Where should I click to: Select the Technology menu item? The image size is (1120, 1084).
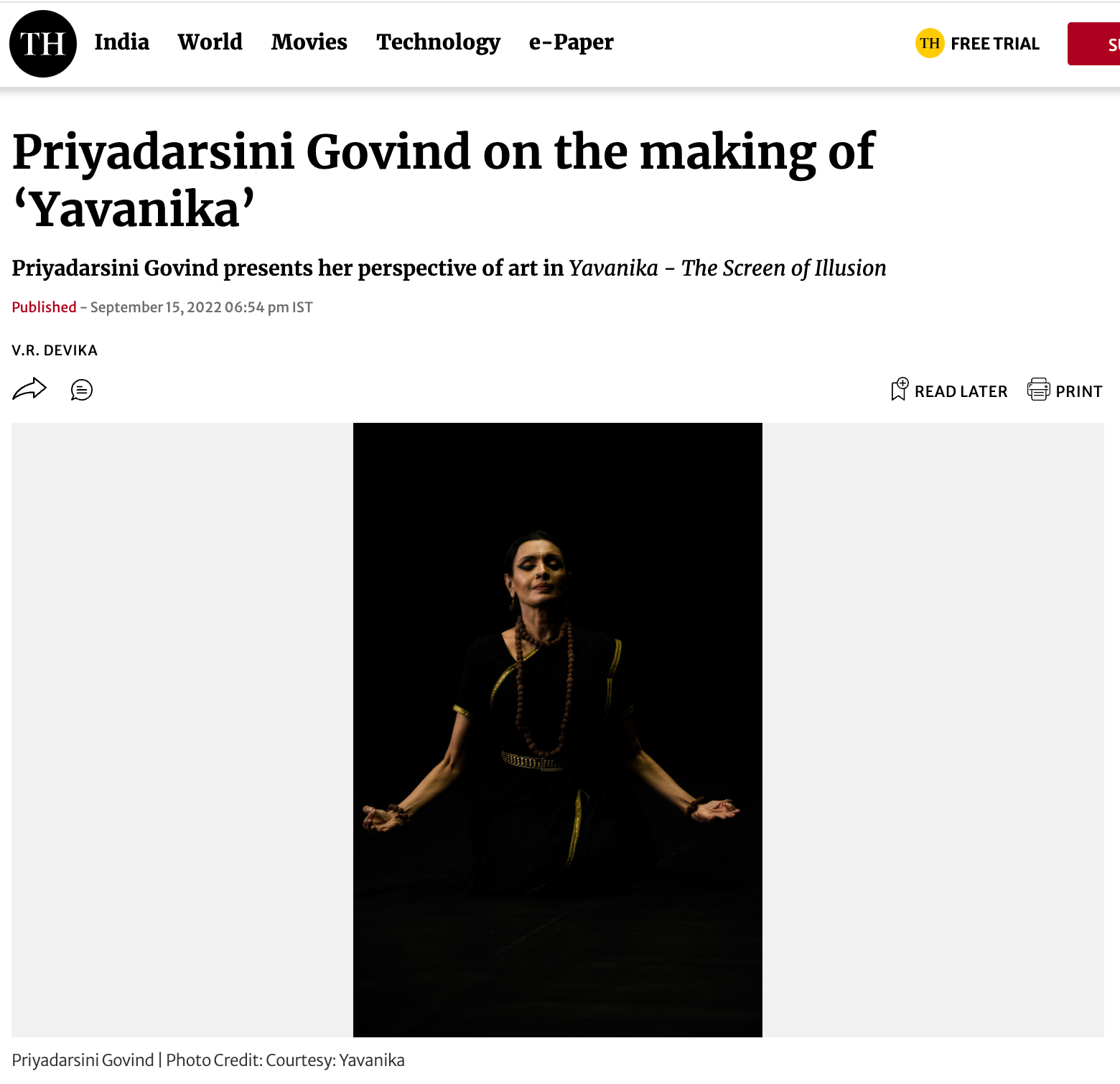[x=439, y=43]
